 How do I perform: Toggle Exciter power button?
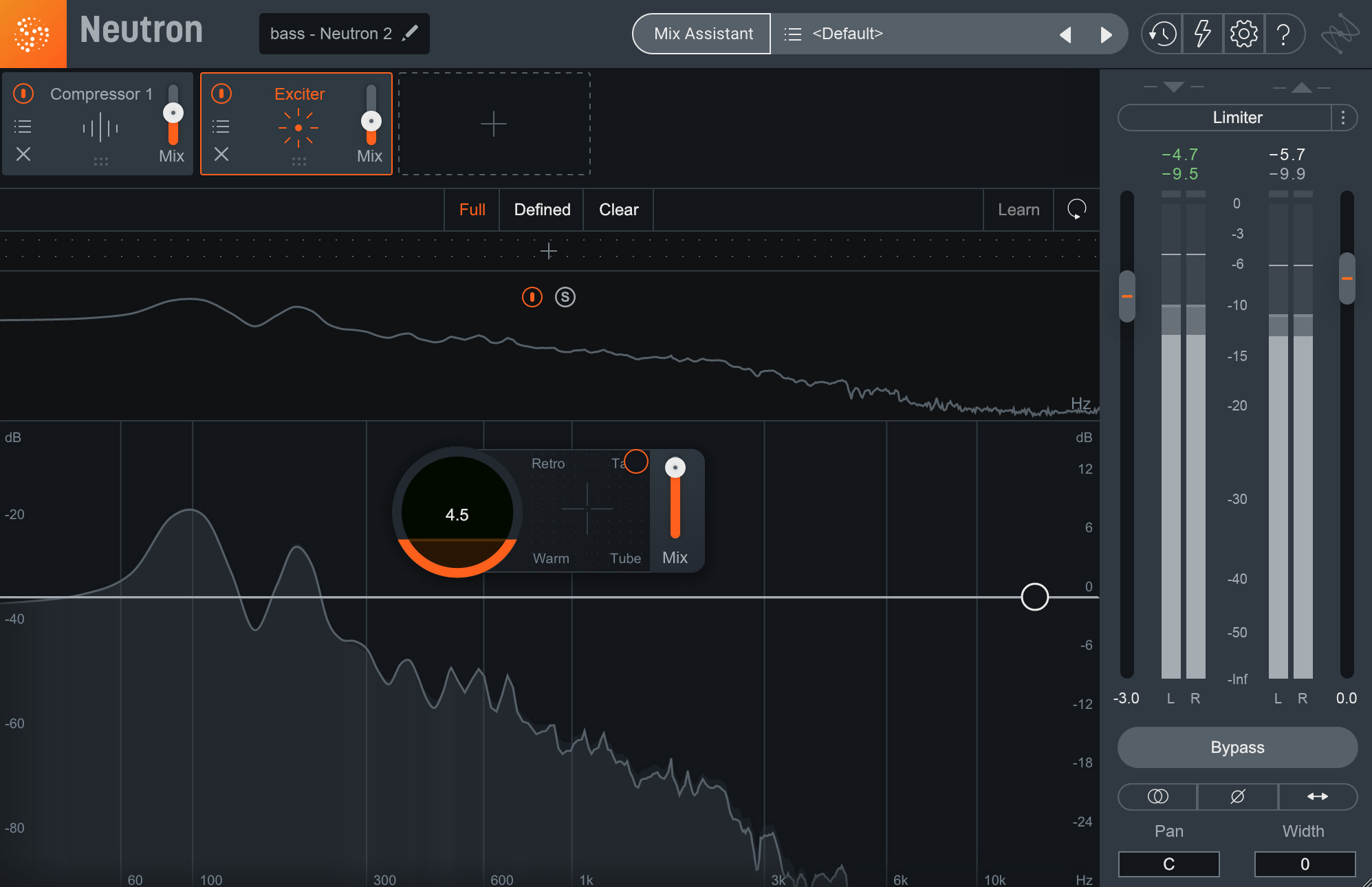pos(221,94)
